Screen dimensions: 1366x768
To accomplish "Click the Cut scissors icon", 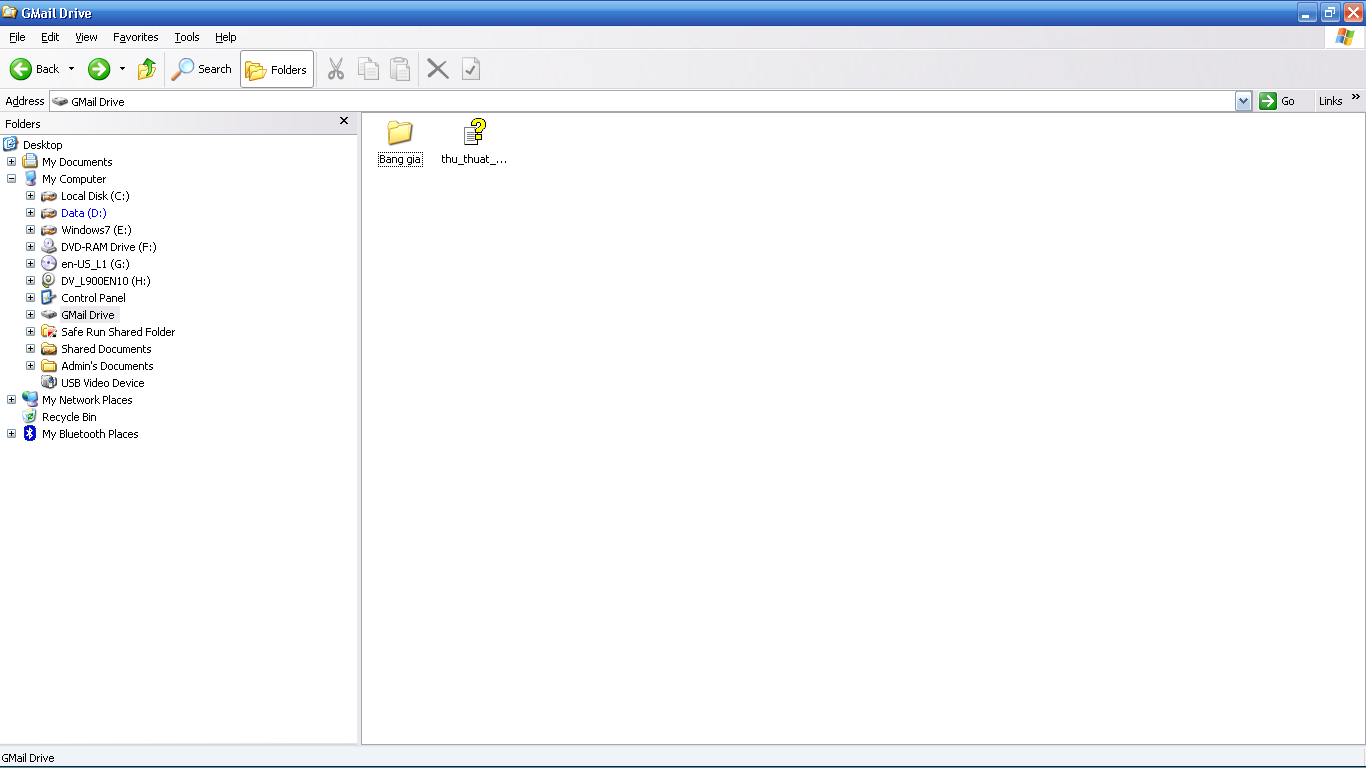I will pos(336,69).
